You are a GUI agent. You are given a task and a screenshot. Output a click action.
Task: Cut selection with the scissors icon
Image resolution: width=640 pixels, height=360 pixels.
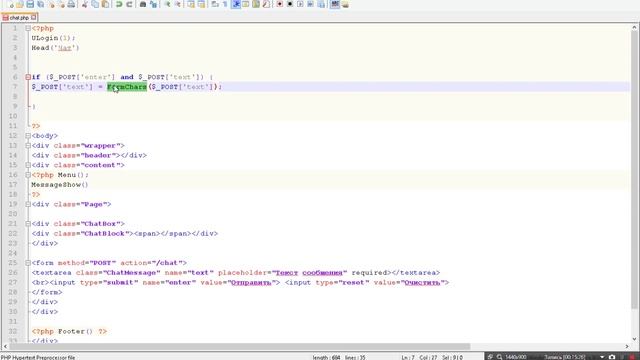(x=84, y=4)
